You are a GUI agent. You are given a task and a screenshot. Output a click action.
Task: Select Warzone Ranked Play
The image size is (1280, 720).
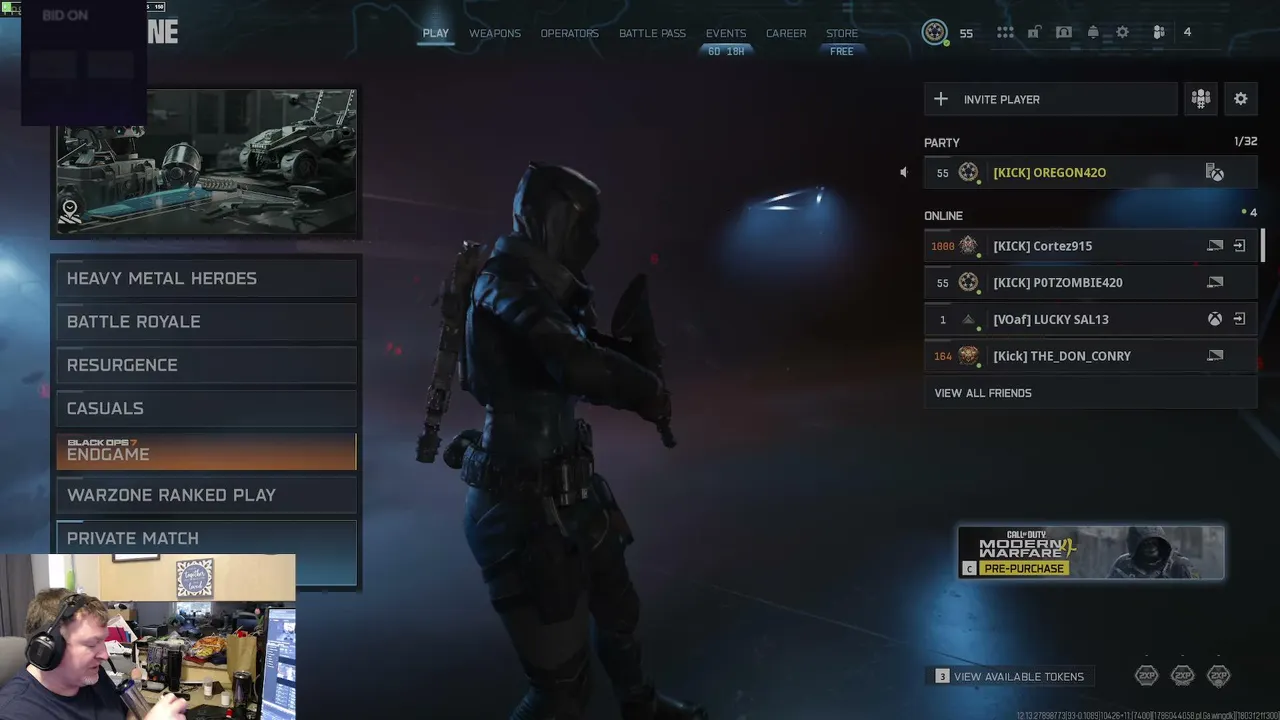click(206, 495)
